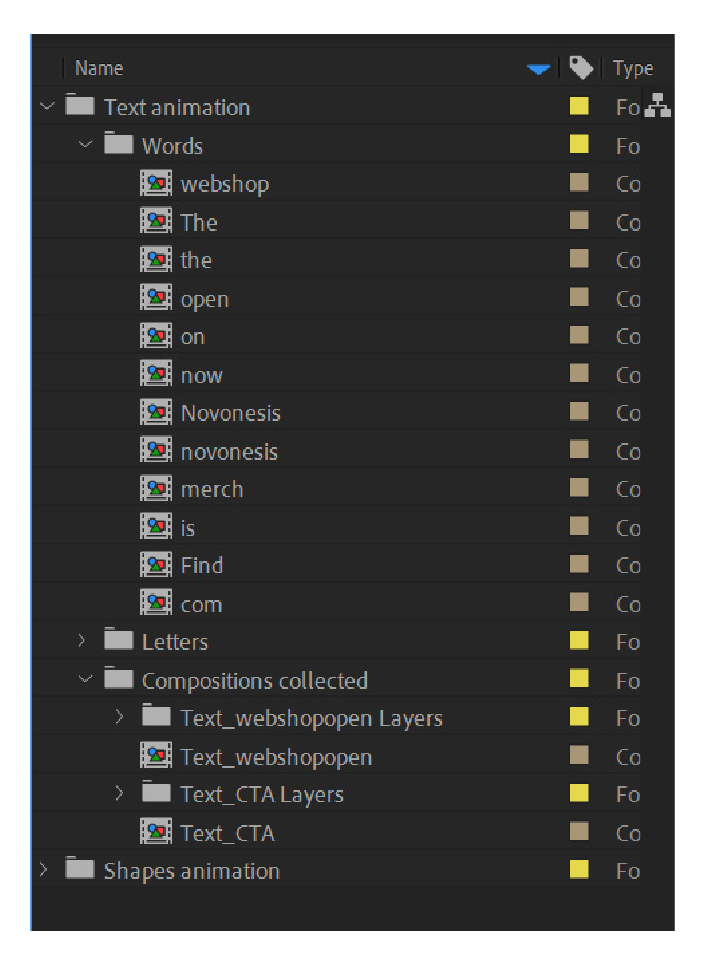
Task: Collapse the Text animation folder
Action: click(x=47, y=106)
